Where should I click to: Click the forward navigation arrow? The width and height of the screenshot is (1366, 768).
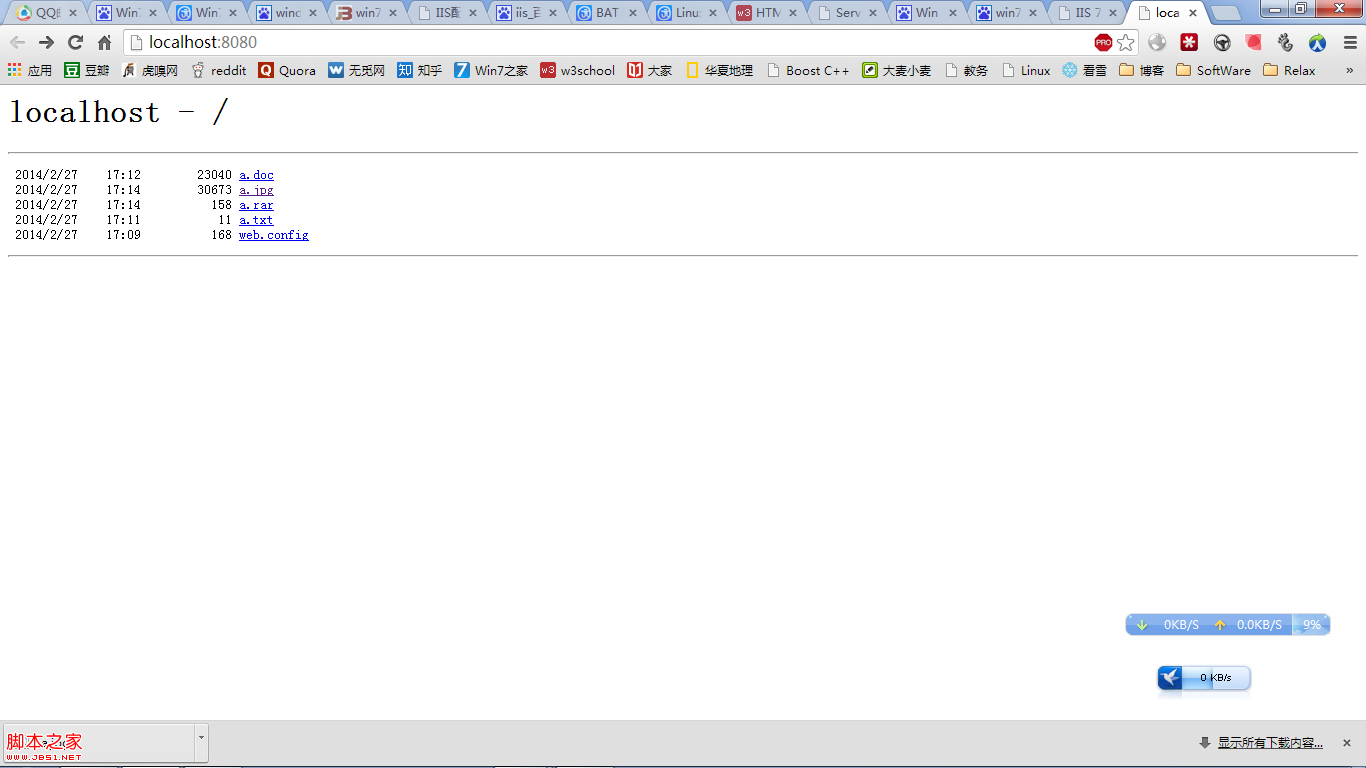coord(46,43)
